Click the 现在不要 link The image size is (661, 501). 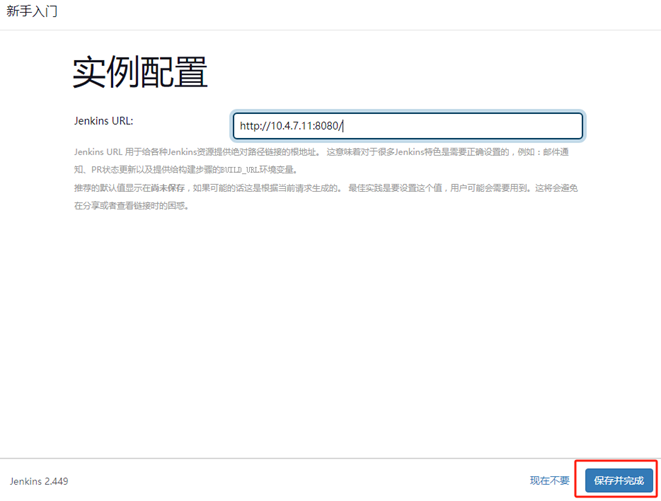[x=549, y=480]
